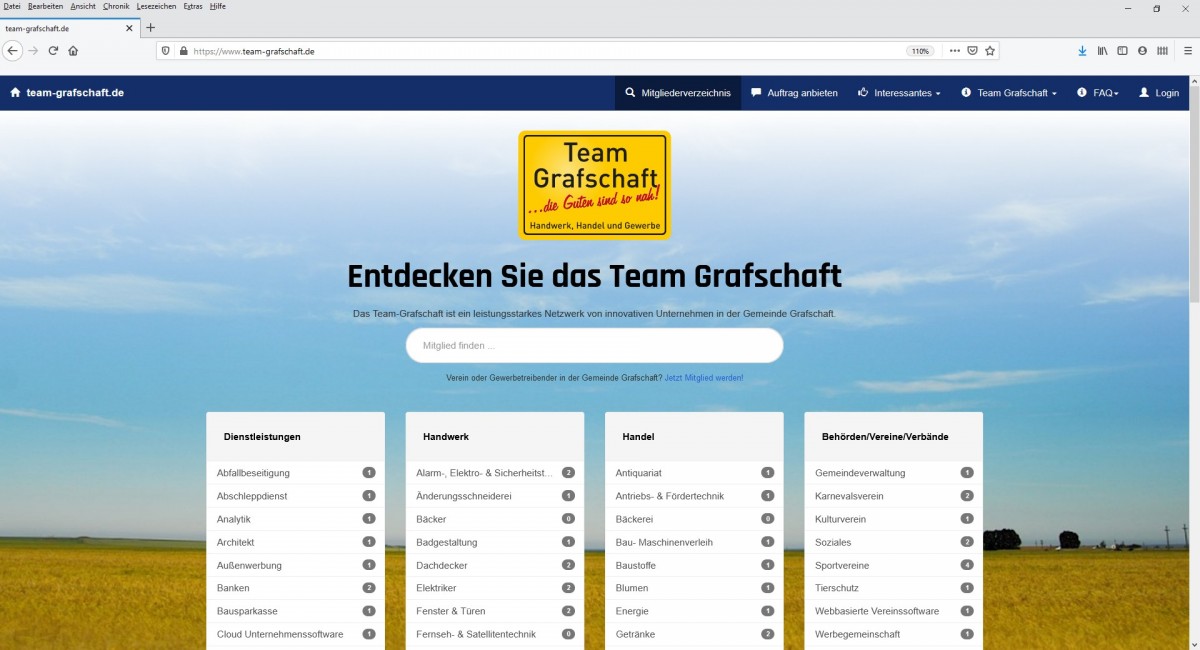Click the team-grafschaft.de home brand link
Image resolution: width=1200 pixels, height=650 pixels.
tap(67, 93)
